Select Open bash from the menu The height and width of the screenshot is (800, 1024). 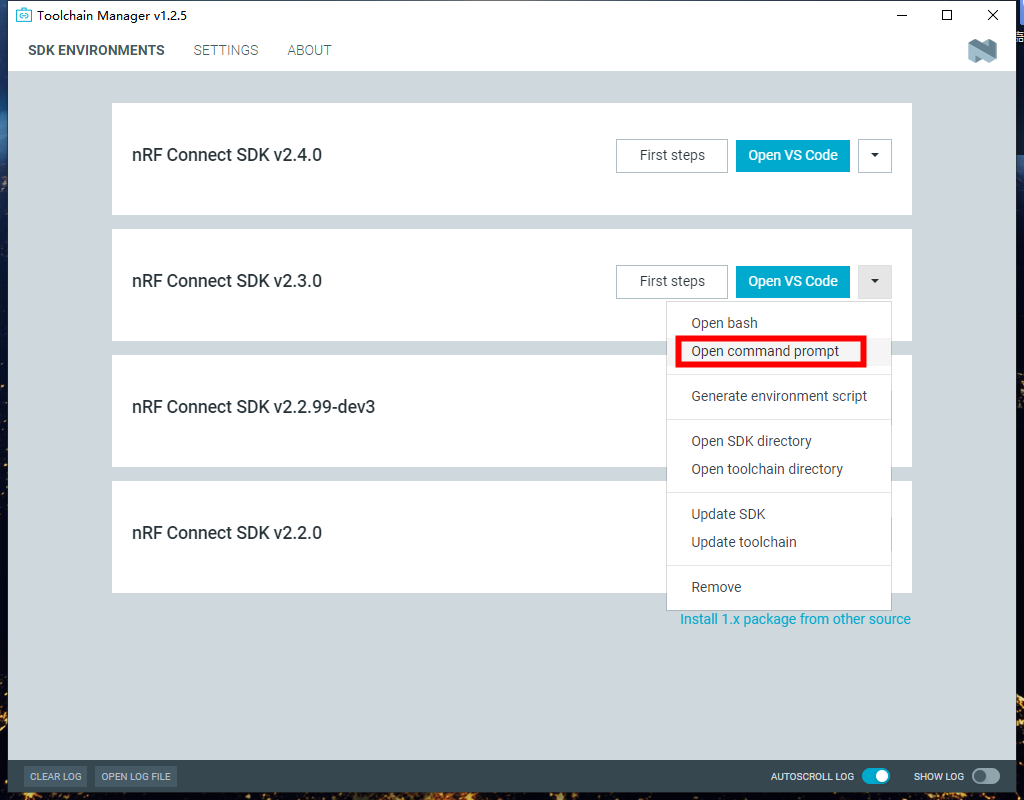pos(724,323)
